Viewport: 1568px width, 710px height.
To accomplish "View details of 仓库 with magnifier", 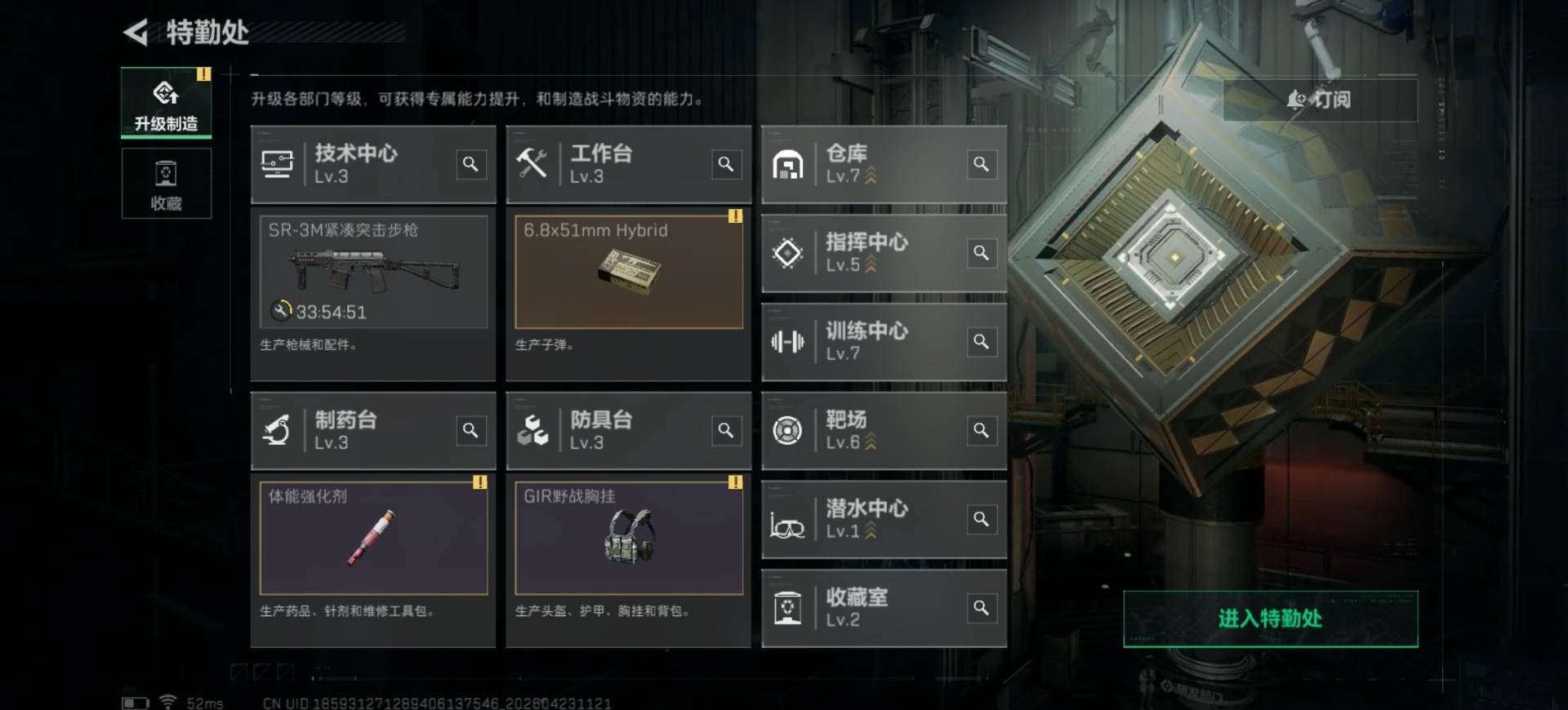I will point(981,164).
